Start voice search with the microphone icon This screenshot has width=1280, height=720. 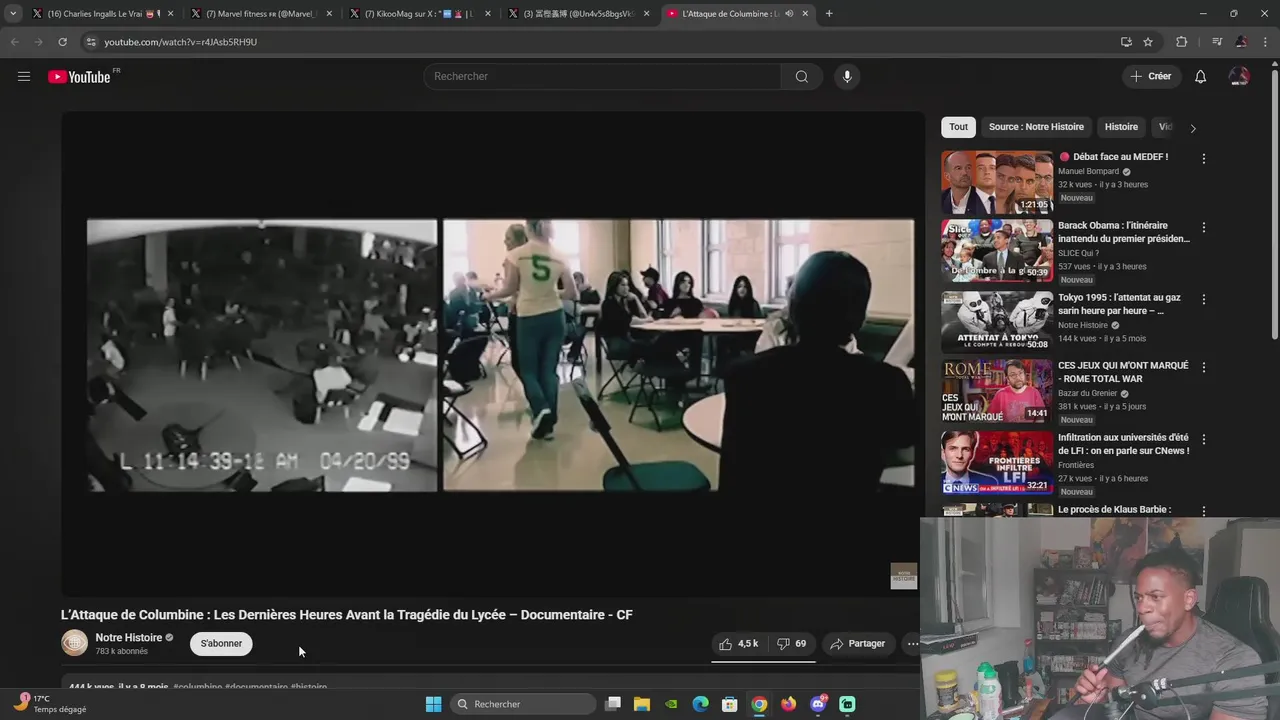click(x=847, y=77)
